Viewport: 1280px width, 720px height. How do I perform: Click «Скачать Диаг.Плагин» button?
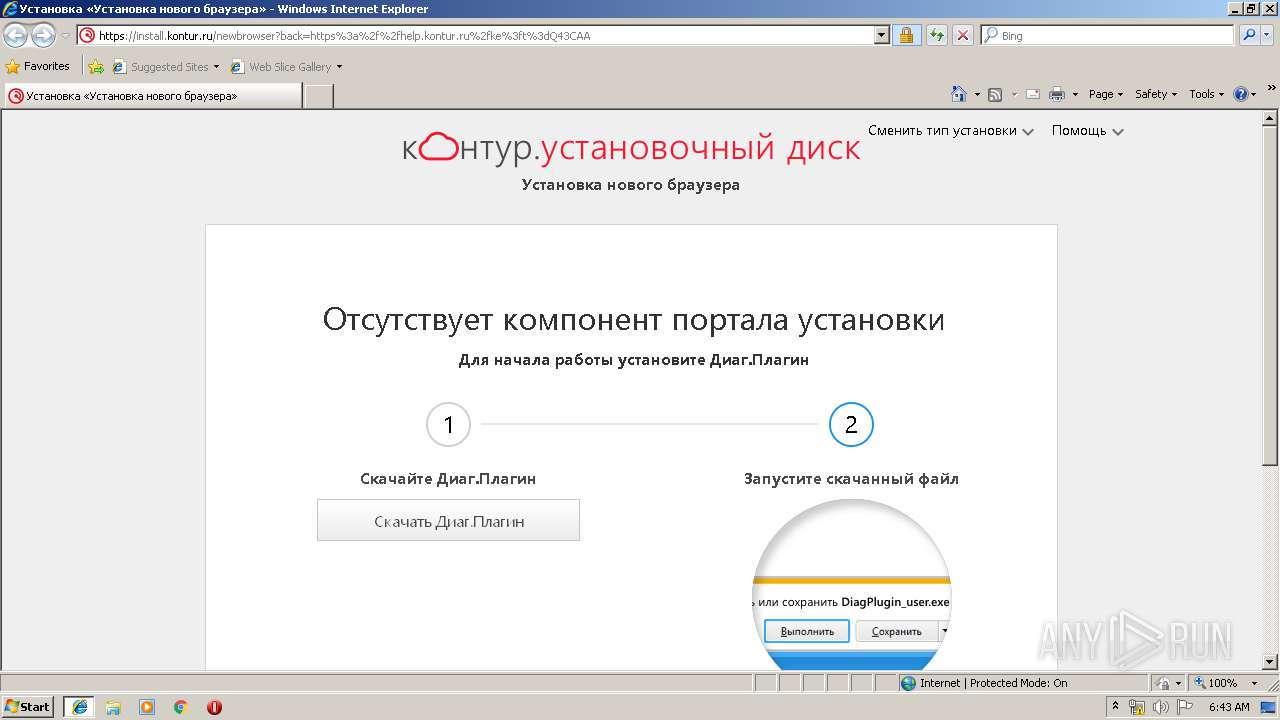(448, 520)
